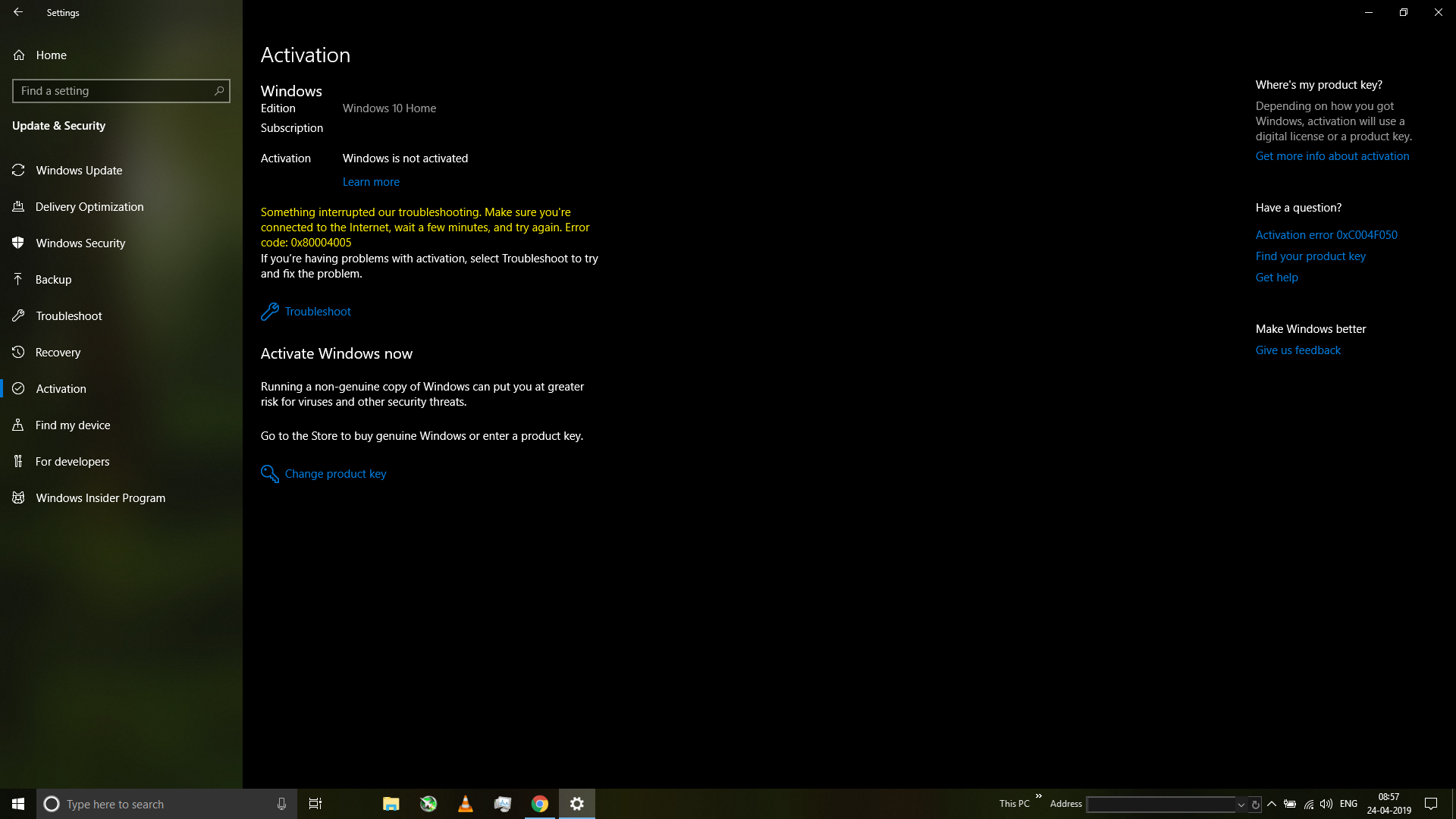Click Give us feedback link
1456x819 pixels.
1298,350
